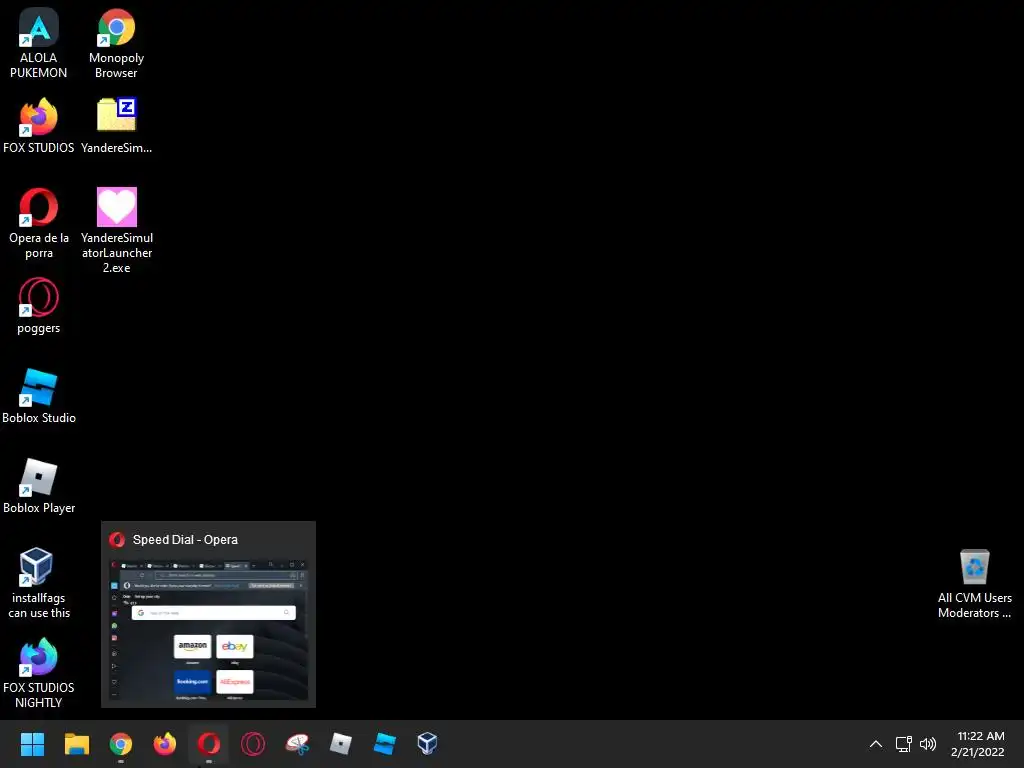
Task: Select the installfags can use this VirtualBox icon
Action: tap(39, 583)
